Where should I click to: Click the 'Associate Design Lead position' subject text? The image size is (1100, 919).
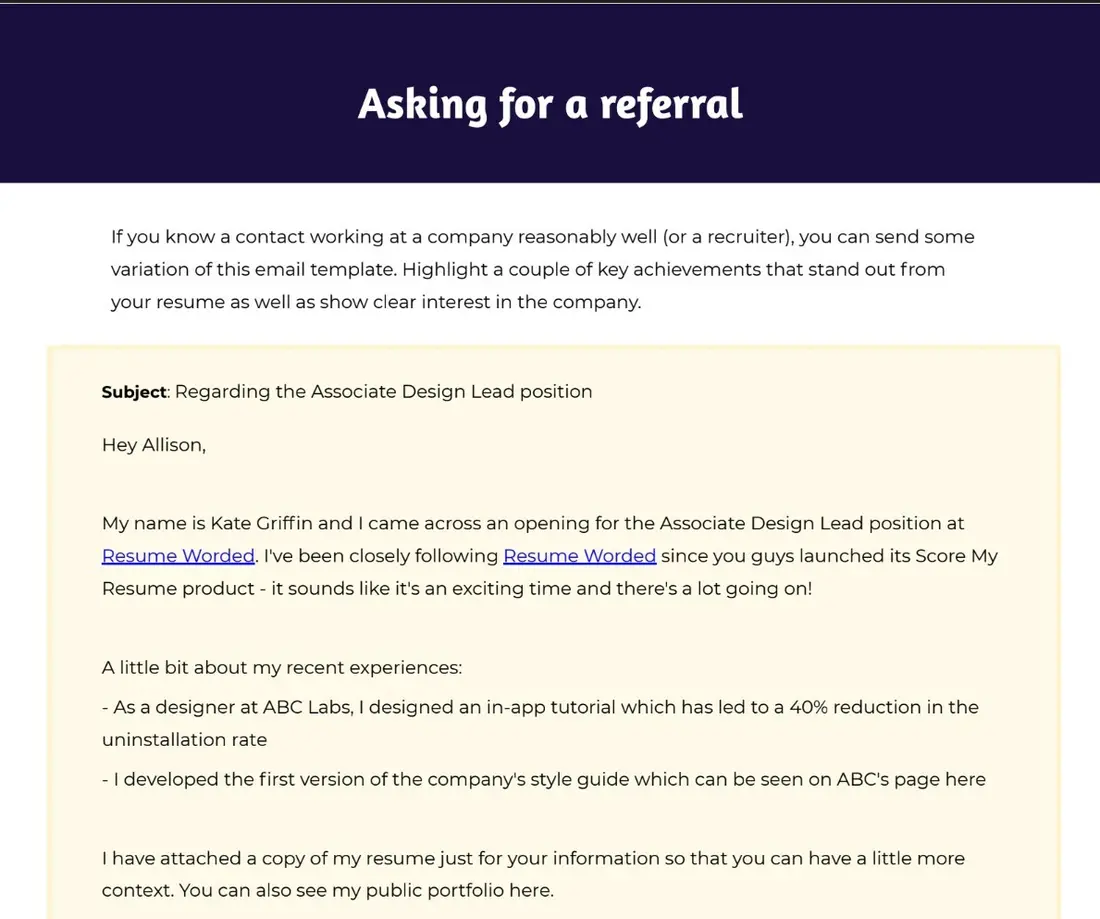pos(451,391)
